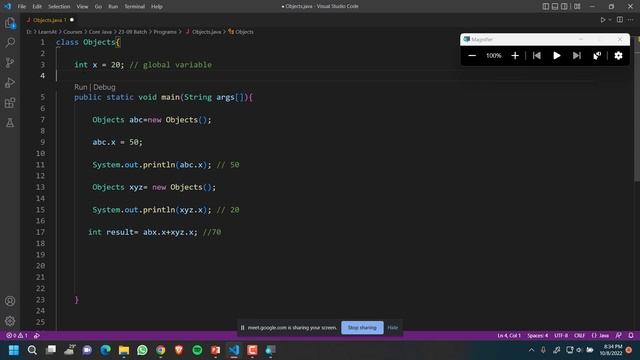Split the editor to the right

620,20
